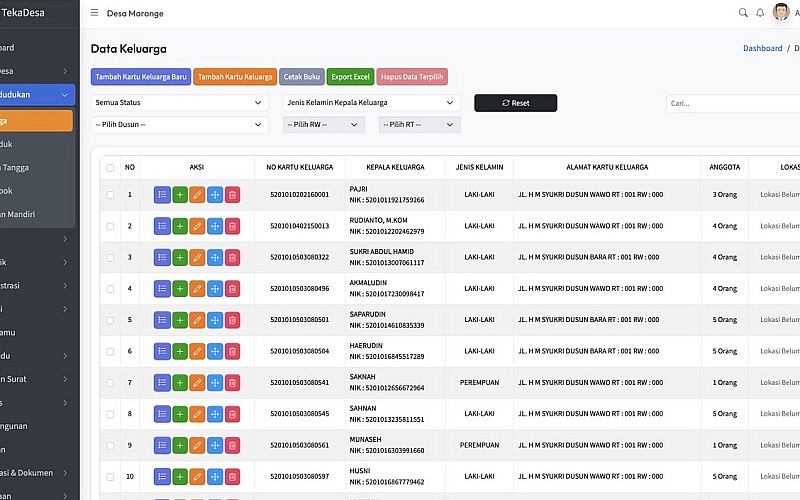Screen dimensions: 800x500
Task: Check the checkbox for row 1
Action: point(110,194)
